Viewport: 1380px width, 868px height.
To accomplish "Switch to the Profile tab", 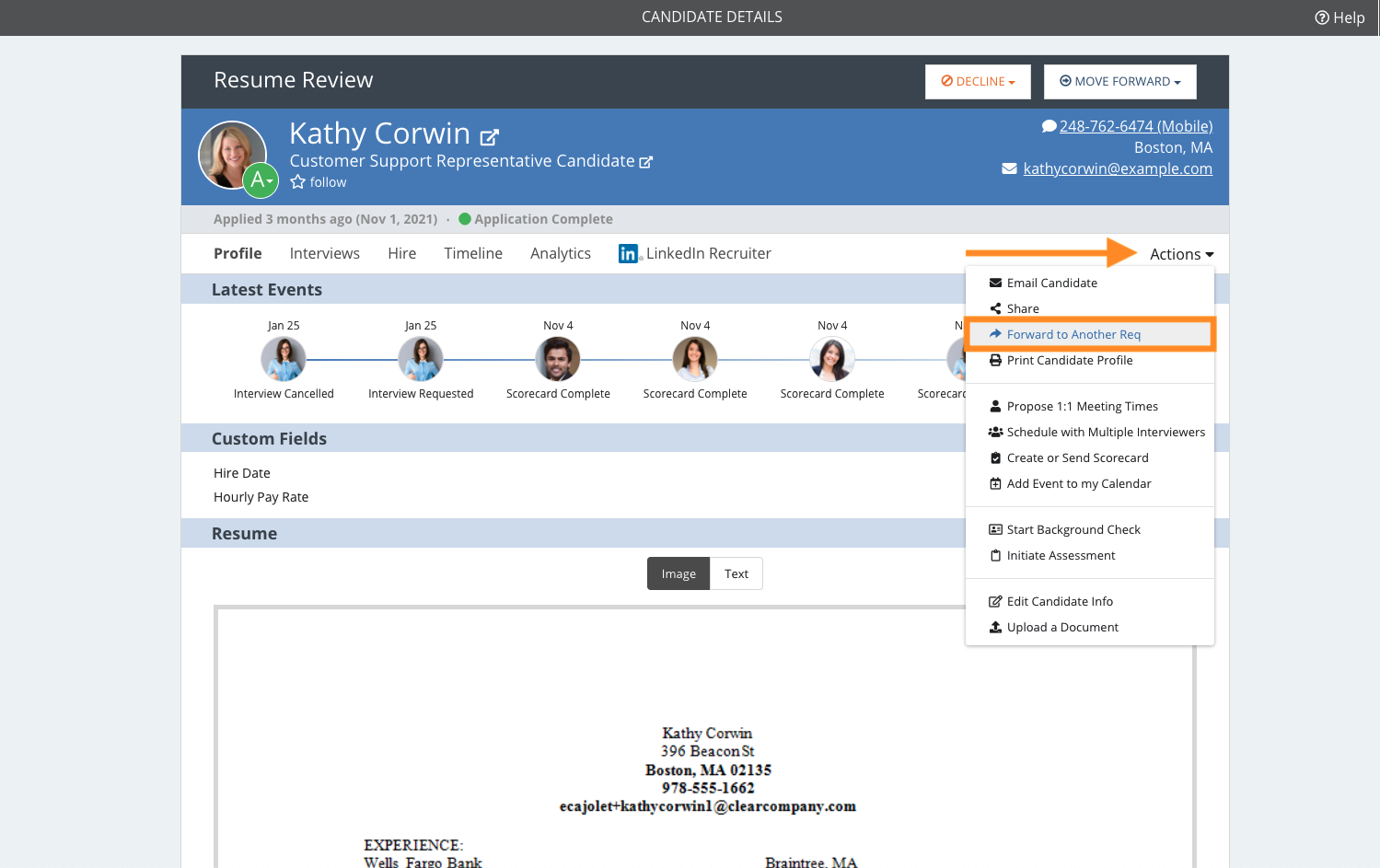I will coord(238,253).
